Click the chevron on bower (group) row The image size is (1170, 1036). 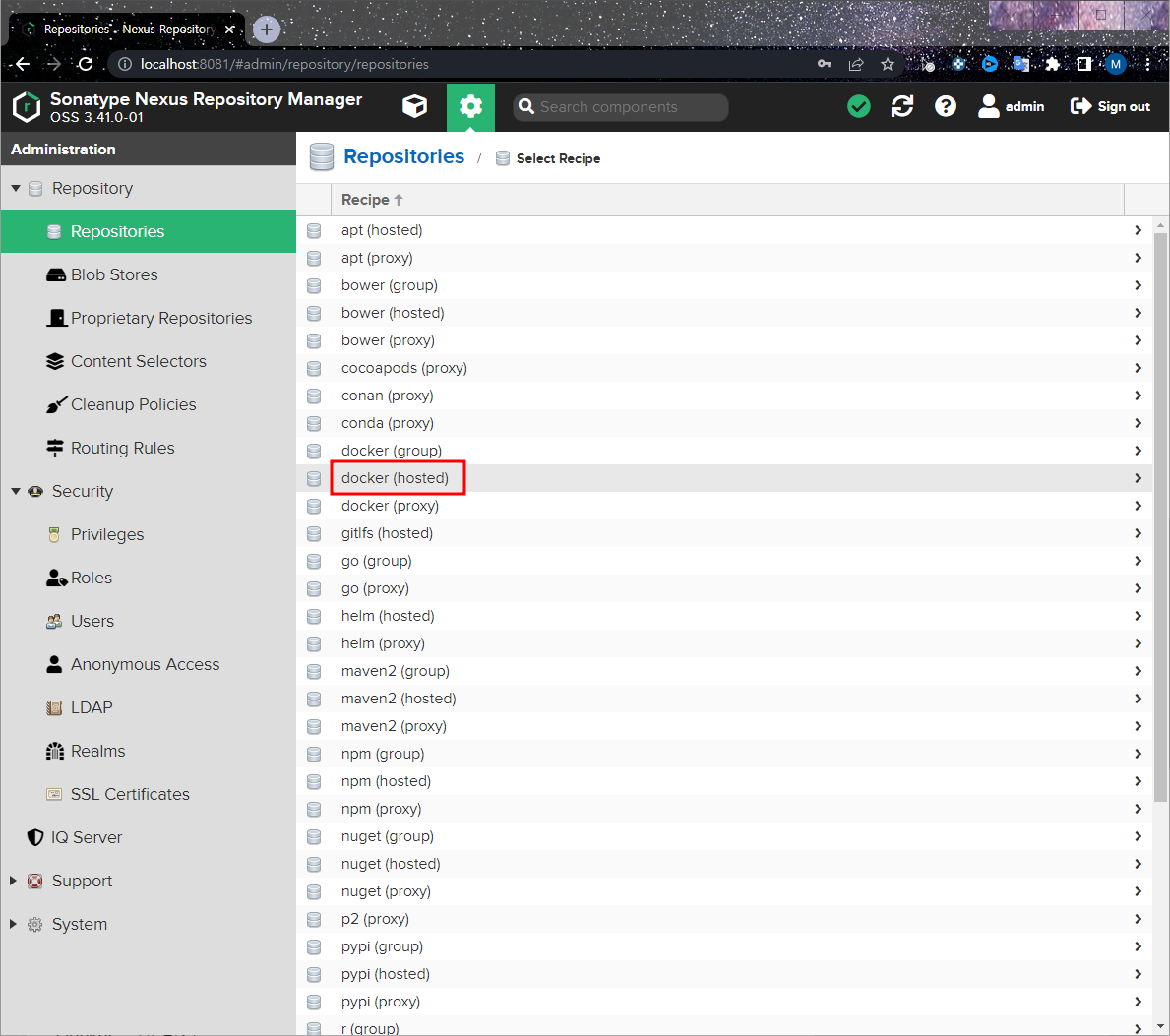pos(1138,285)
